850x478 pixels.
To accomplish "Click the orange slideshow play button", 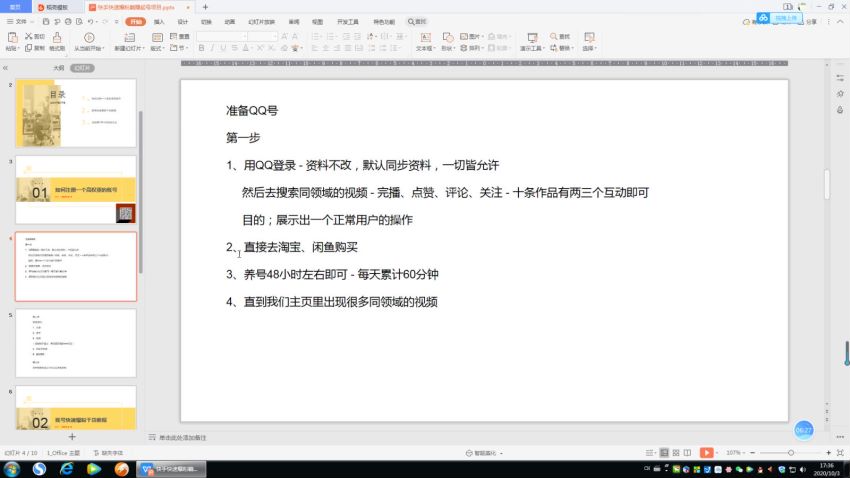I will (x=706, y=453).
